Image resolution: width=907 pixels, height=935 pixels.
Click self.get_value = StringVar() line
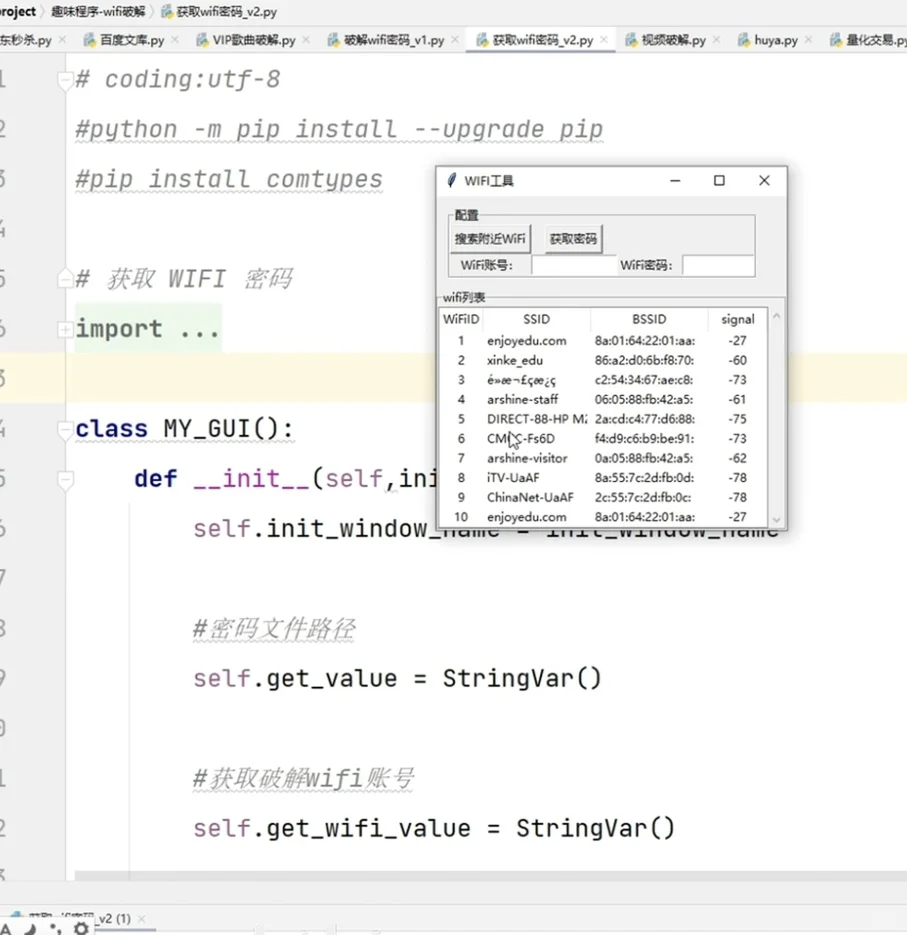click(397, 679)
